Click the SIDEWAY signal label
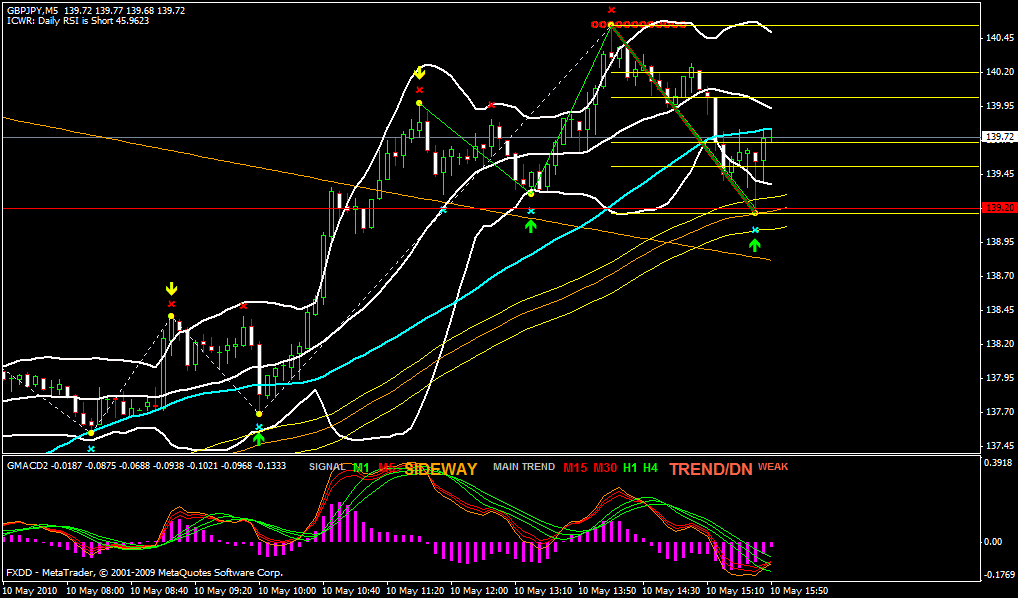This screenshot has height=598, width=1018. [441, 468]
